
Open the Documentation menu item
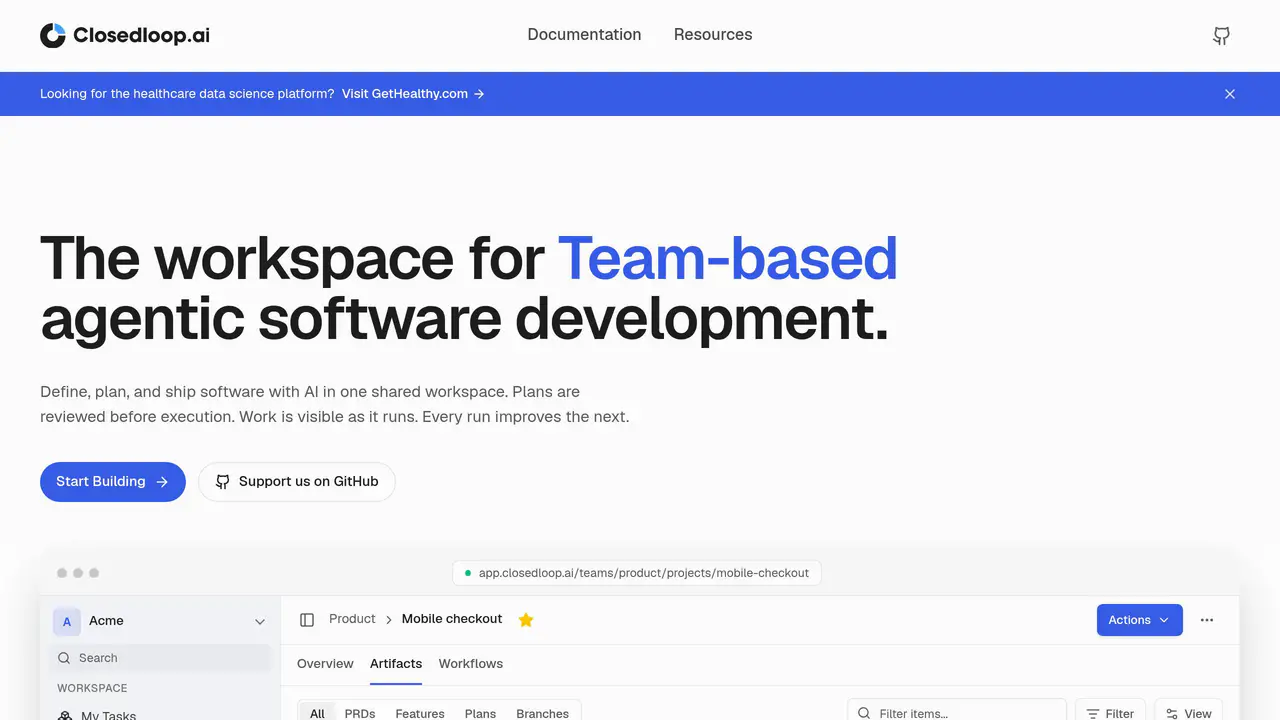[x=584, y=35]
